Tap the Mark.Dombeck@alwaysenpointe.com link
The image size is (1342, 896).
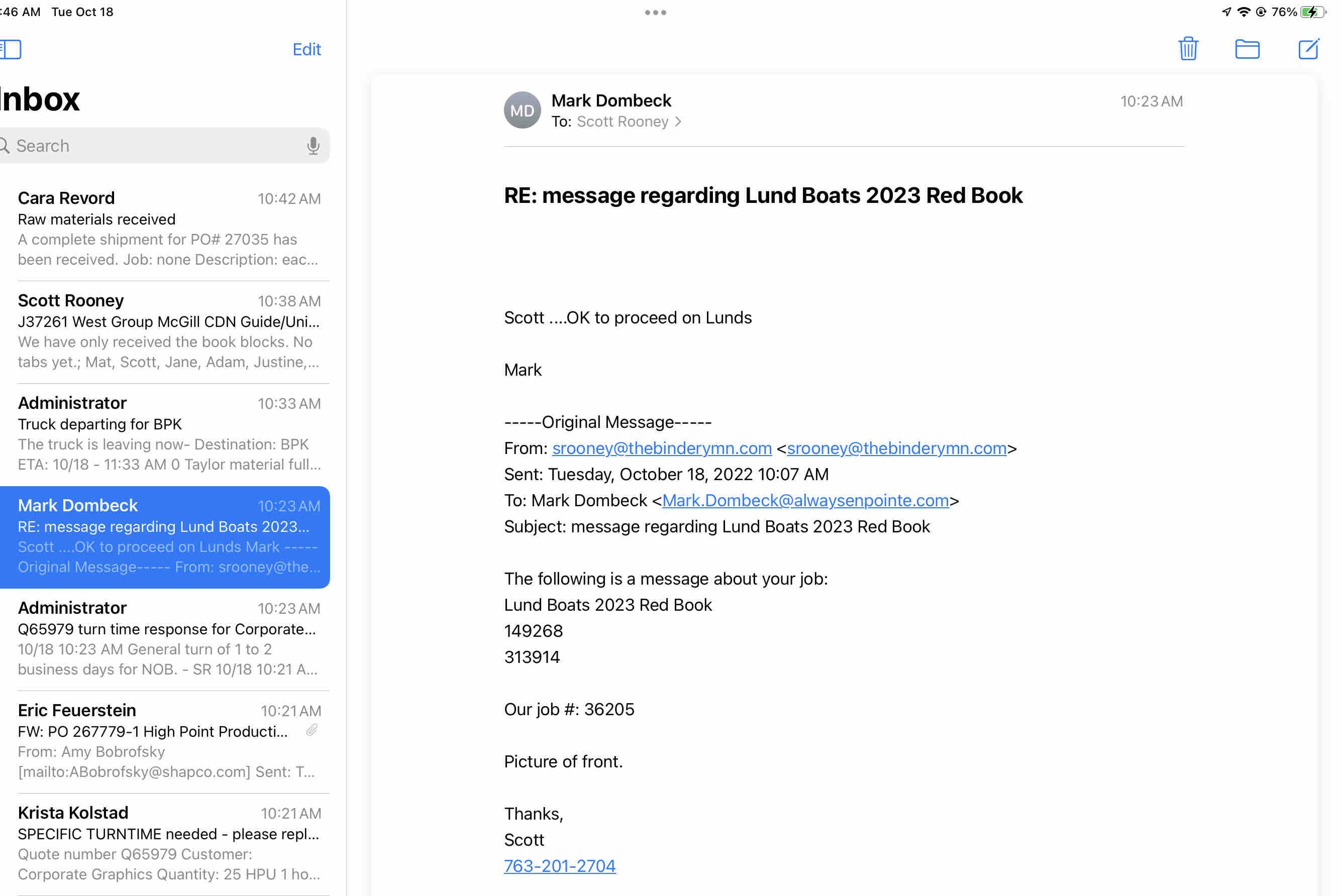[805, 501]
